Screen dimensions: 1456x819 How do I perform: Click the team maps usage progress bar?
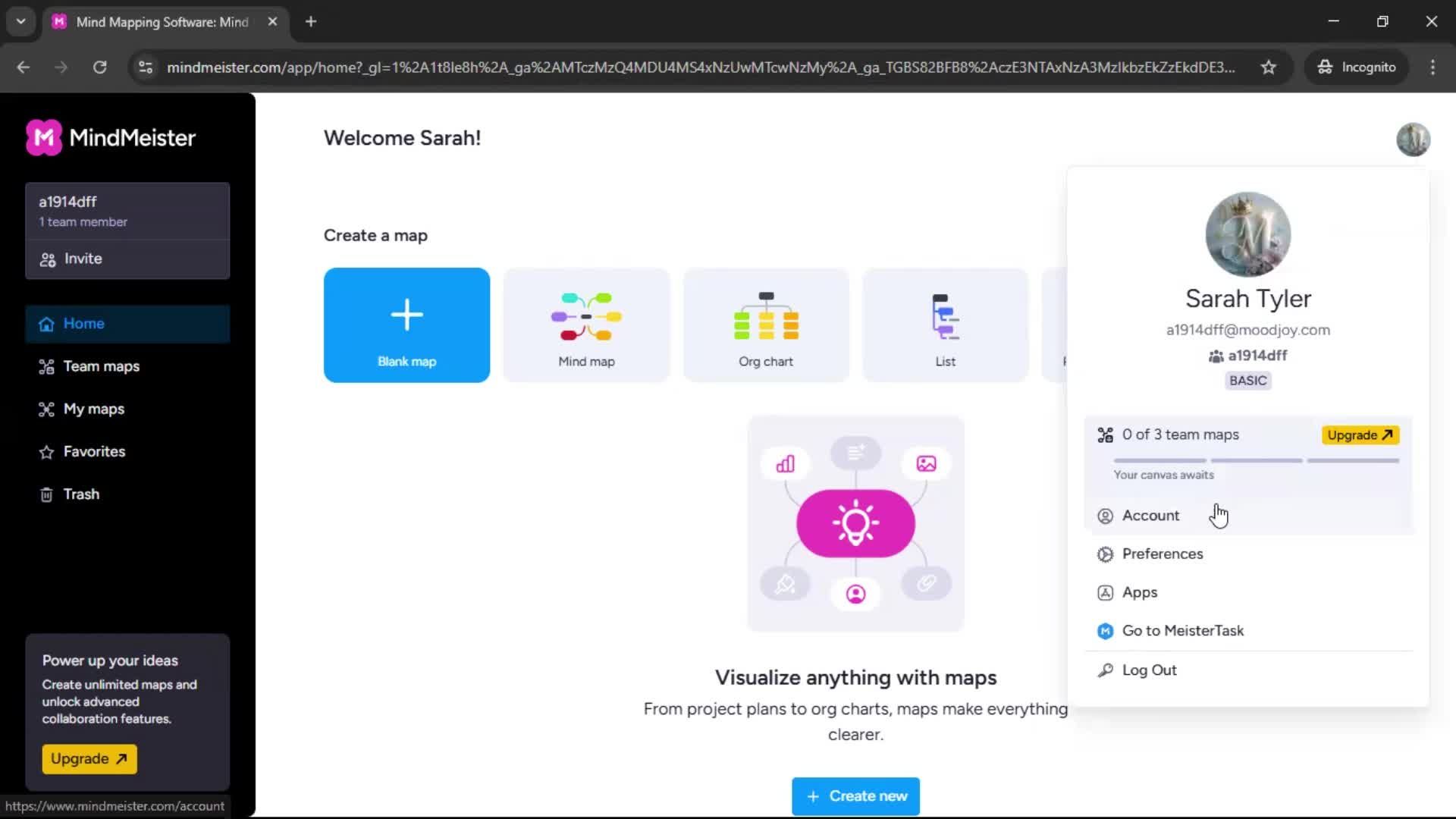[1256, 460]
